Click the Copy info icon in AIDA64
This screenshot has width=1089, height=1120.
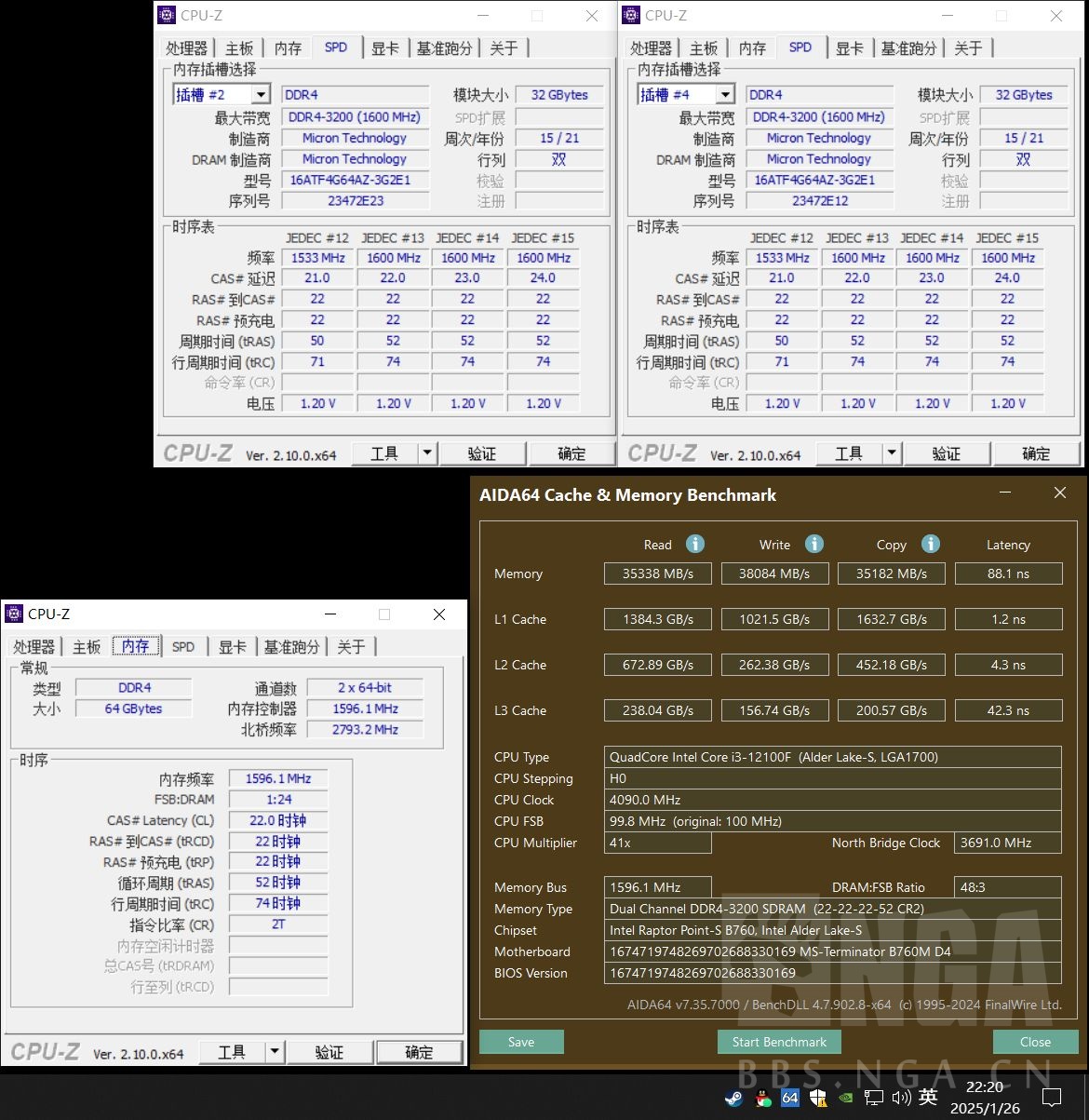[932, 544]
